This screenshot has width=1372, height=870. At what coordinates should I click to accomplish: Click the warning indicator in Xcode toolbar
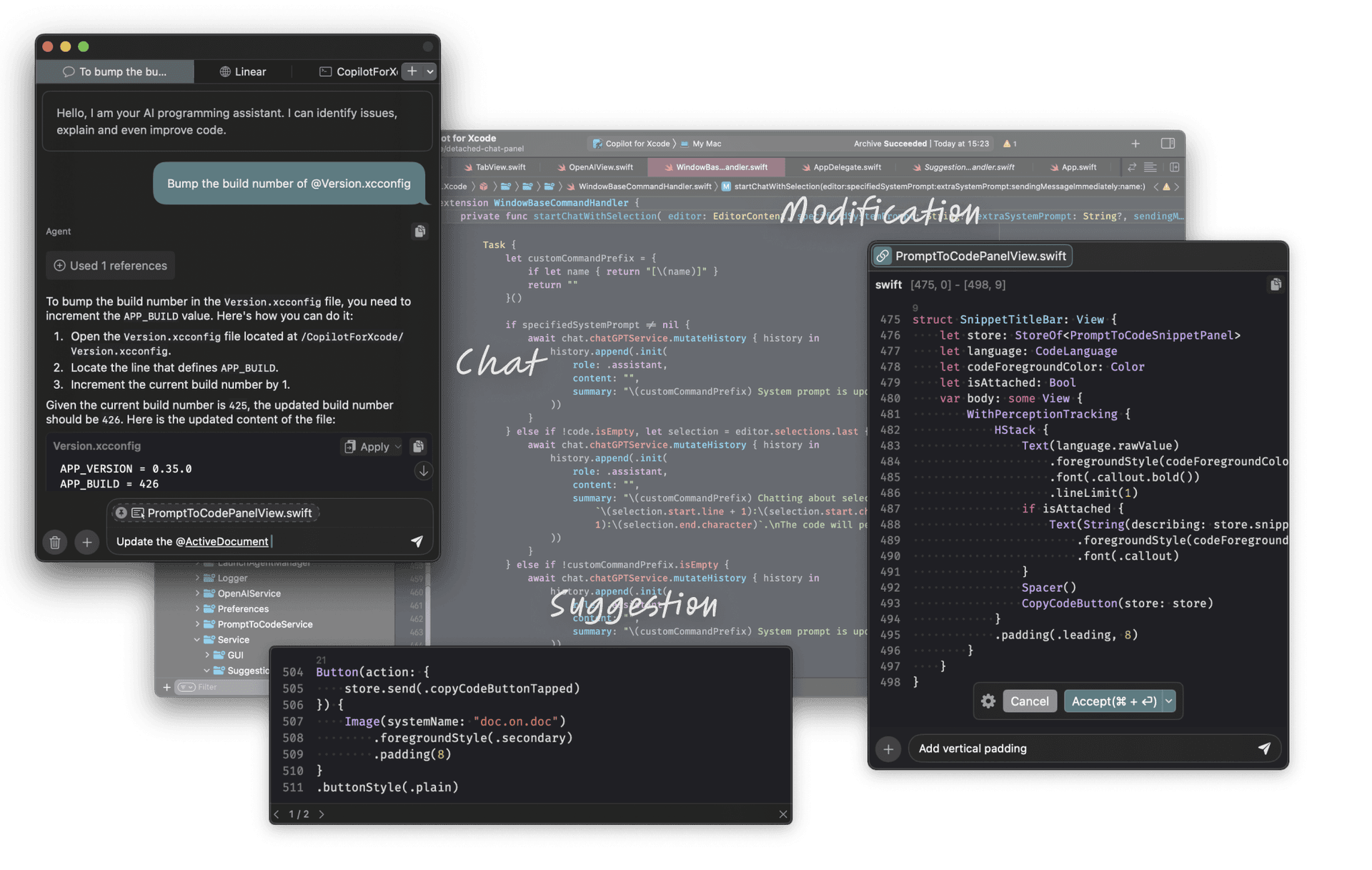[1010, 144]
